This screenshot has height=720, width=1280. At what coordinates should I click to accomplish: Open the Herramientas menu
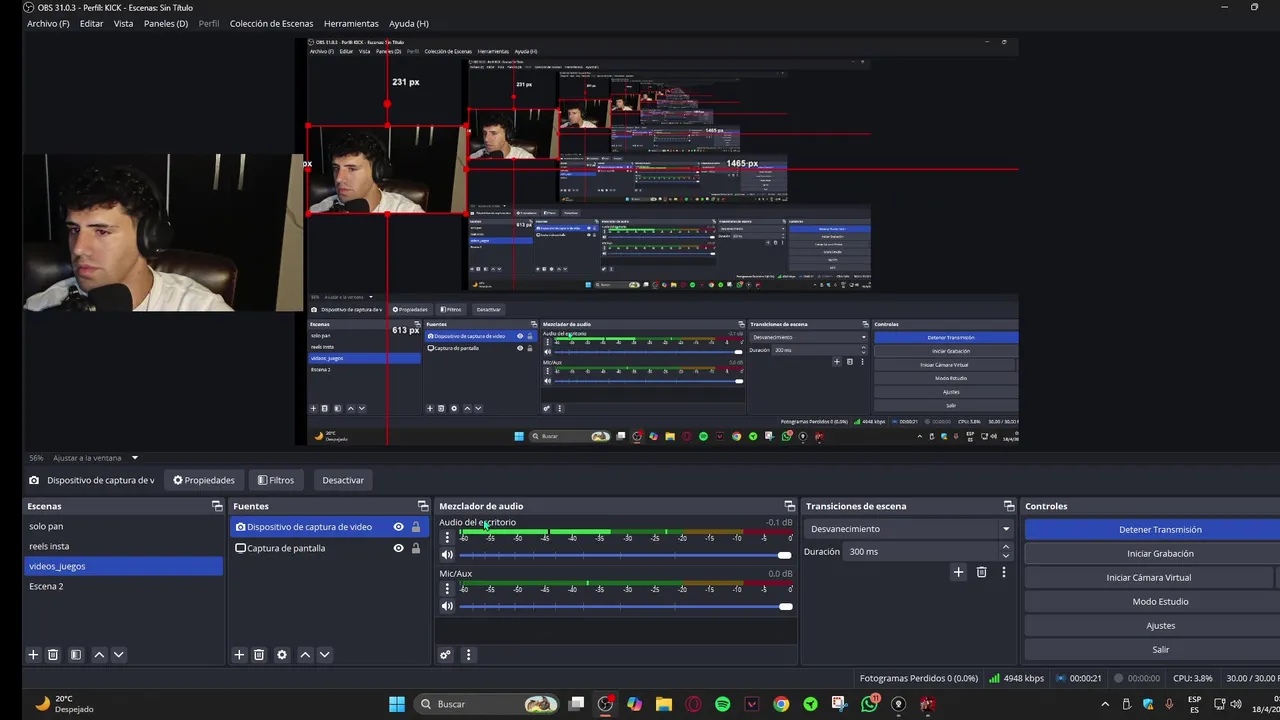pyautogui.click(x=351, y=23)
